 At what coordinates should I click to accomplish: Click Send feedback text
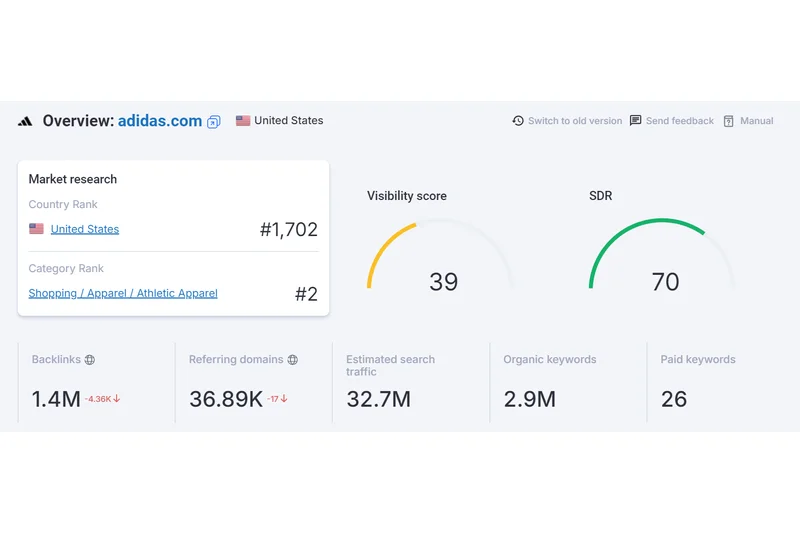tap(680, 121)
